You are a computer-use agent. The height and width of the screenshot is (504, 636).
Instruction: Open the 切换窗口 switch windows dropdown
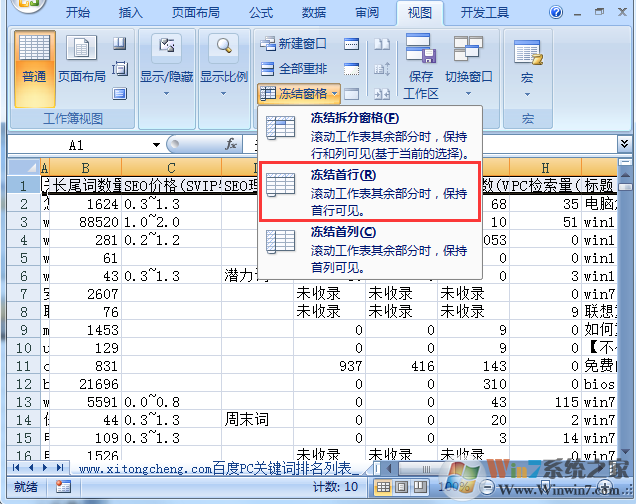pyautogui.click(x=468, y=66)
